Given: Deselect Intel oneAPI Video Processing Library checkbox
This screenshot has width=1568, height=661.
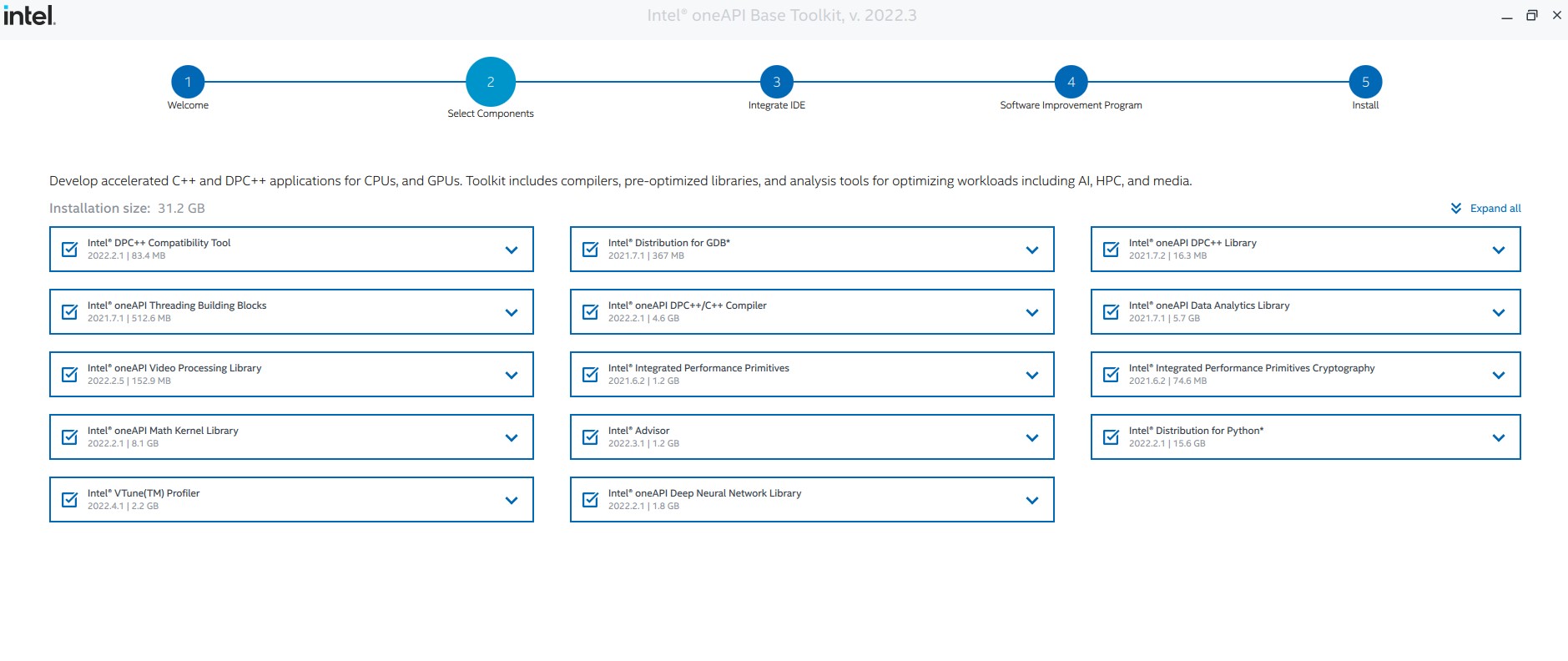Looking at the screenshot, I should pos(70,375).
